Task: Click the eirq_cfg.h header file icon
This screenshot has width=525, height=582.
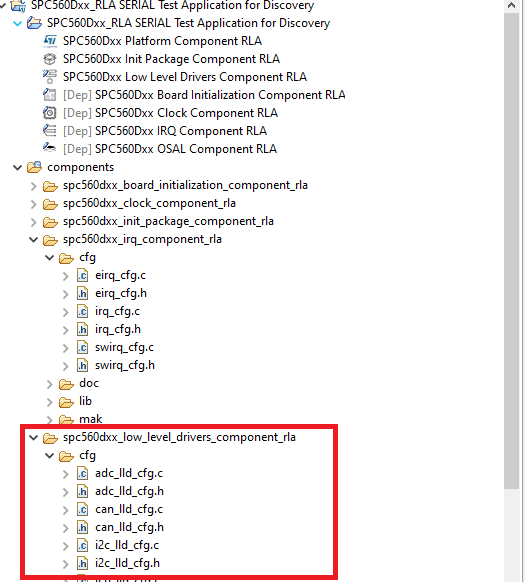Action: [x=82, y=294]
